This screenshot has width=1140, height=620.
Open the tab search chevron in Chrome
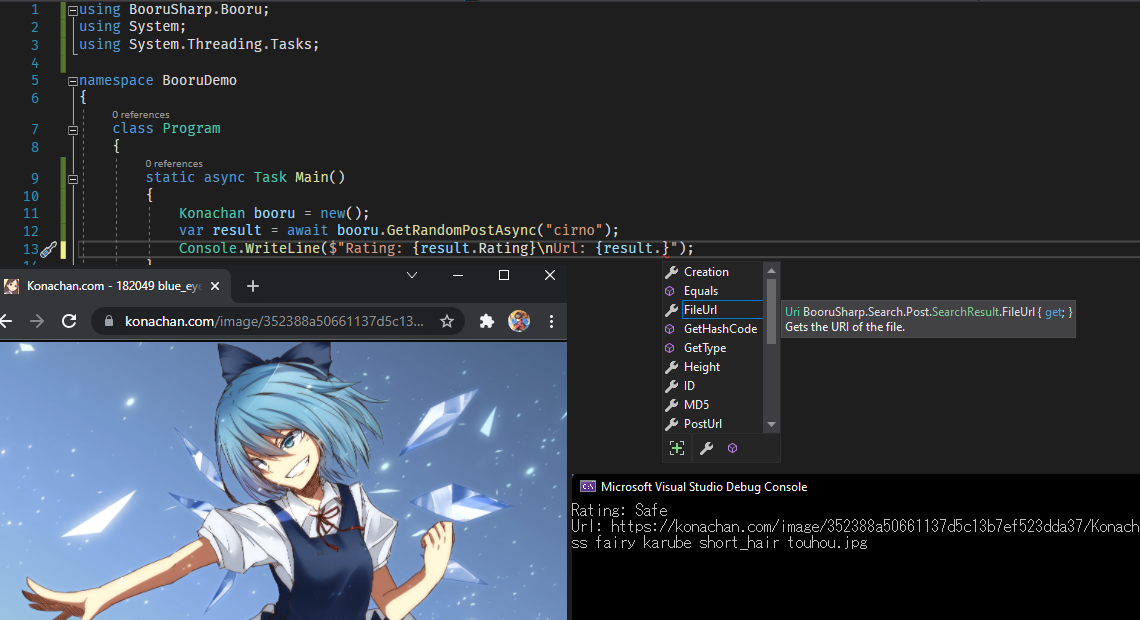click(412, 275)
